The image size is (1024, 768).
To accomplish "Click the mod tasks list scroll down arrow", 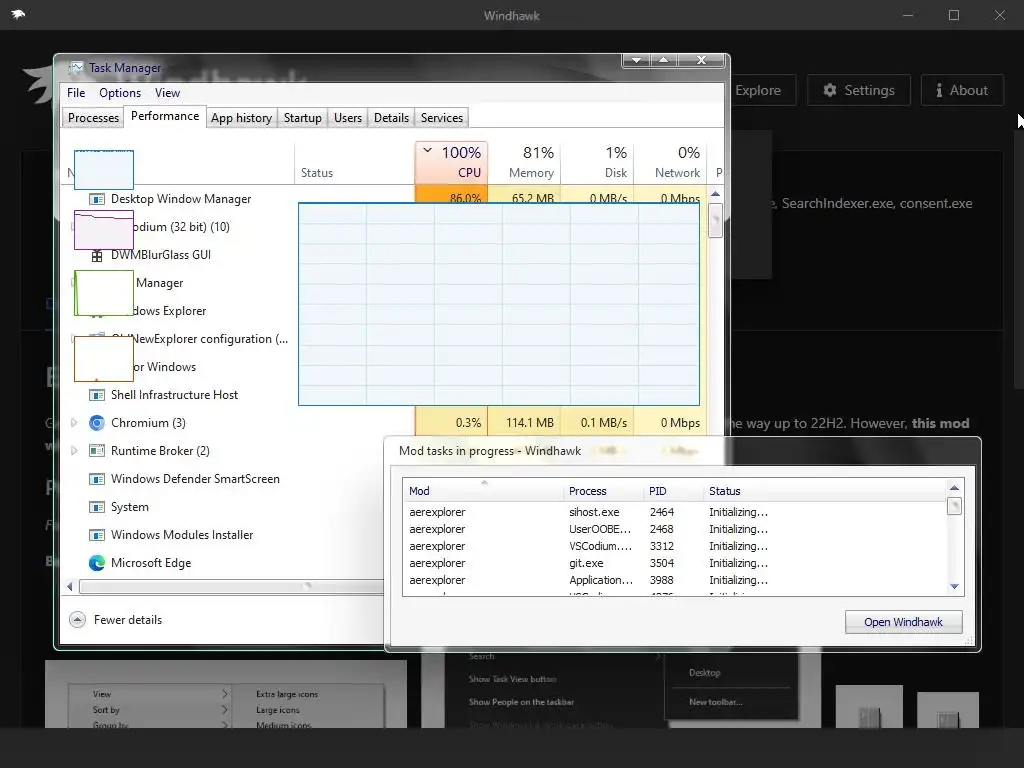I will [954, 586].
